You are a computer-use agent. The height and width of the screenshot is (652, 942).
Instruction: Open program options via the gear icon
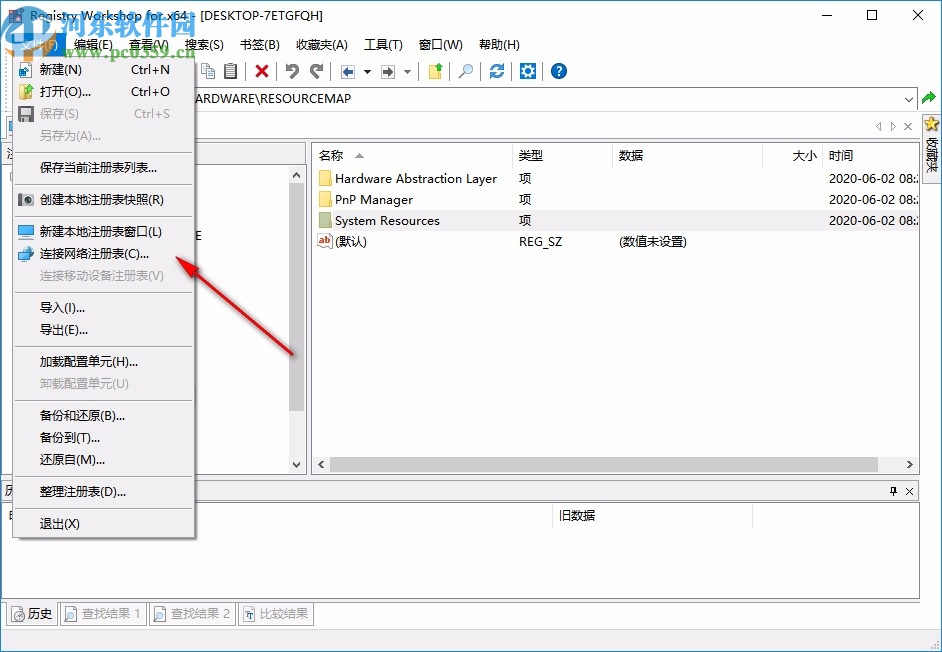pyautogui.click(x=529, y=71)
